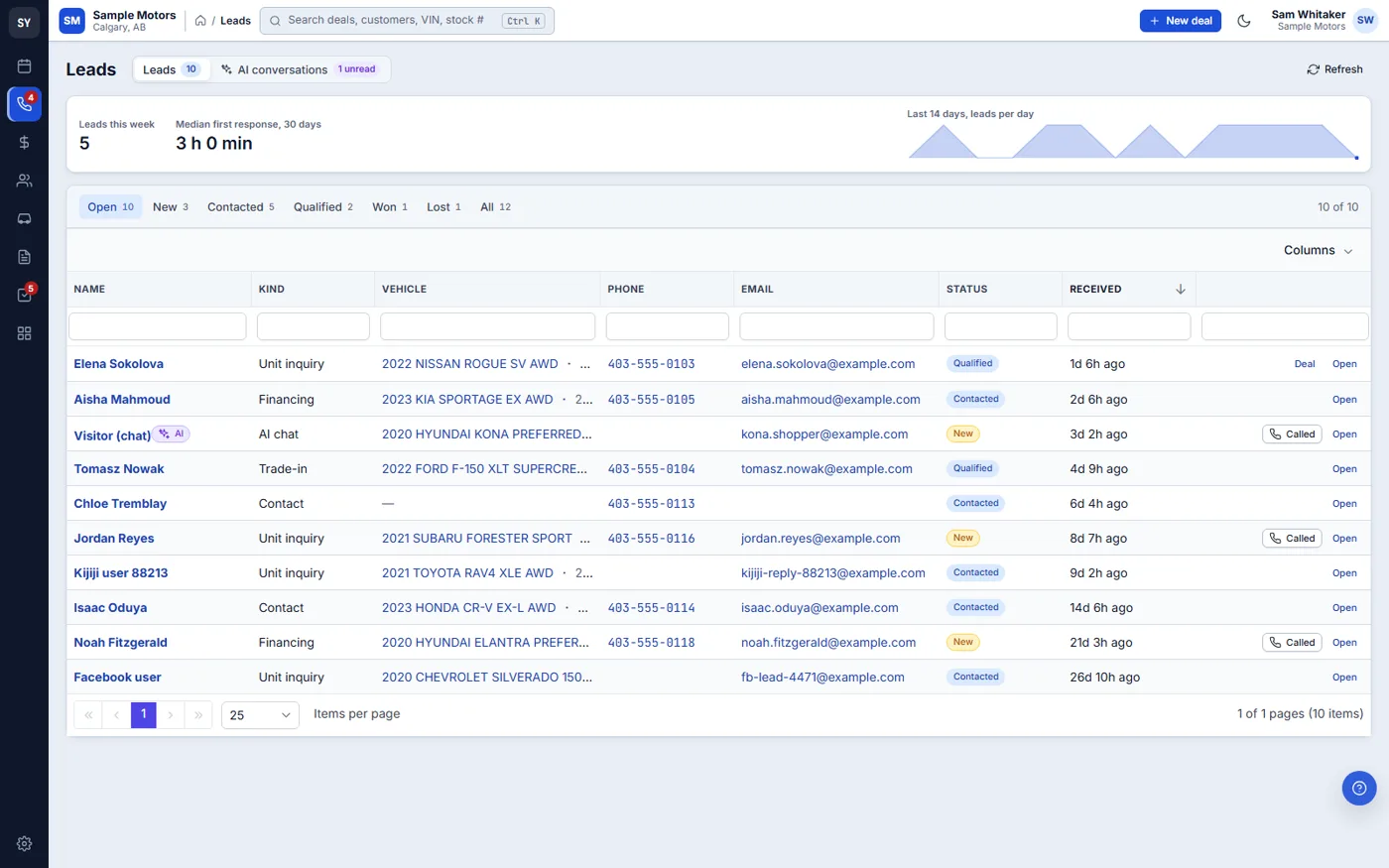
Task: Show All leads filter
Action: pos(495,207)
